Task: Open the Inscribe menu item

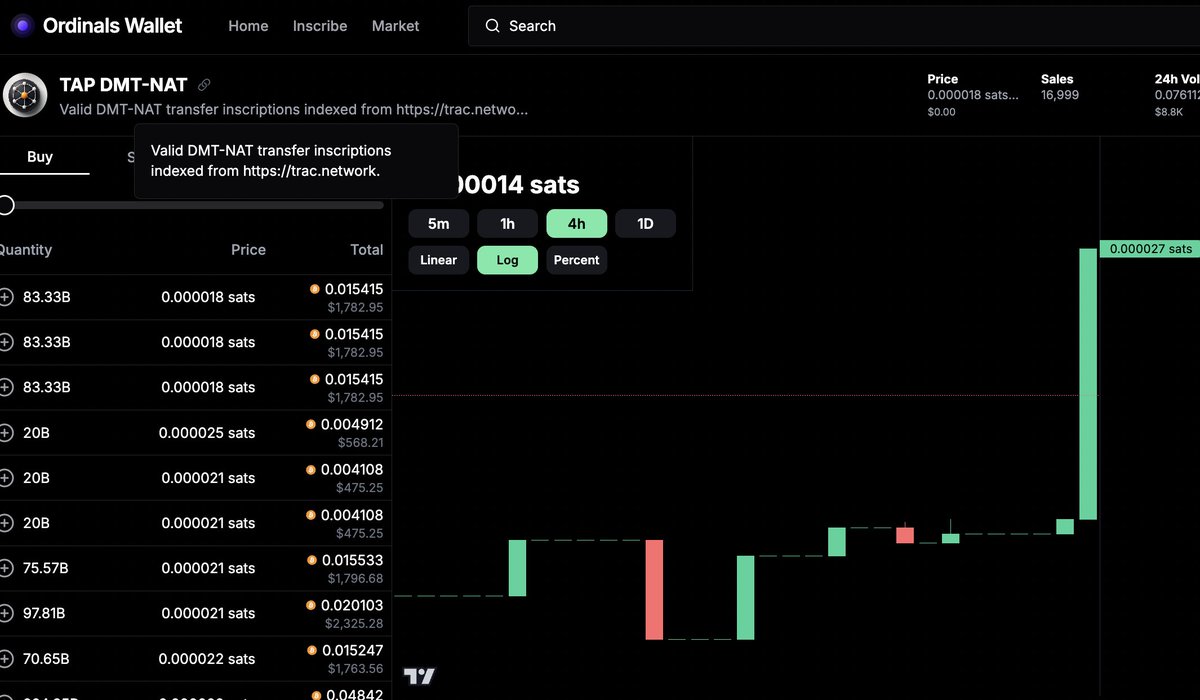Action: pyautogui.click(x=320, y=26)
